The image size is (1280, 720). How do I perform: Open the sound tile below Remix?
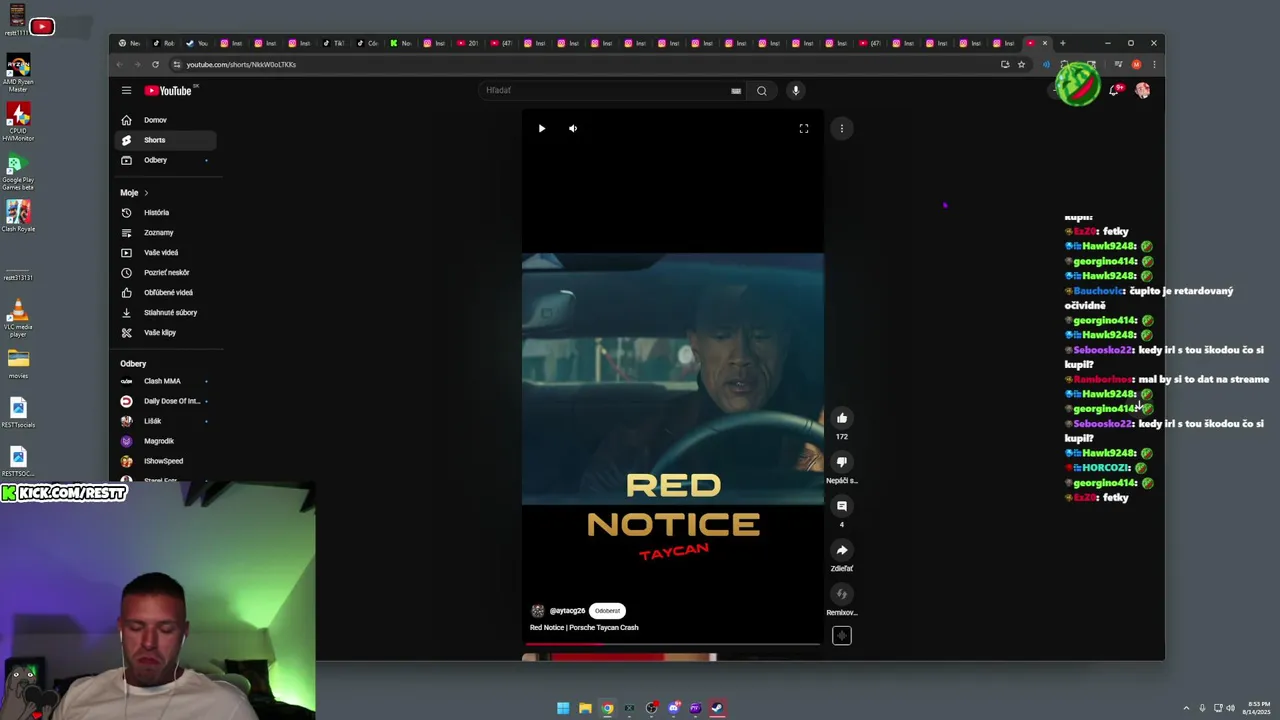click(x=842, y=636)
